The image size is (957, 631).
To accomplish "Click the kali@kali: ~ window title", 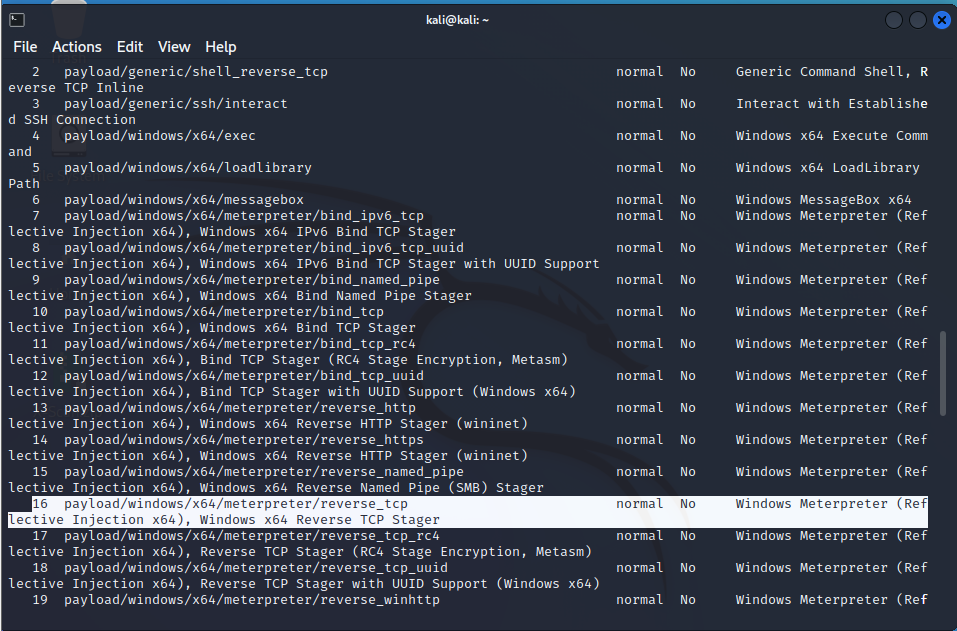I will click(x=457, y=20).
